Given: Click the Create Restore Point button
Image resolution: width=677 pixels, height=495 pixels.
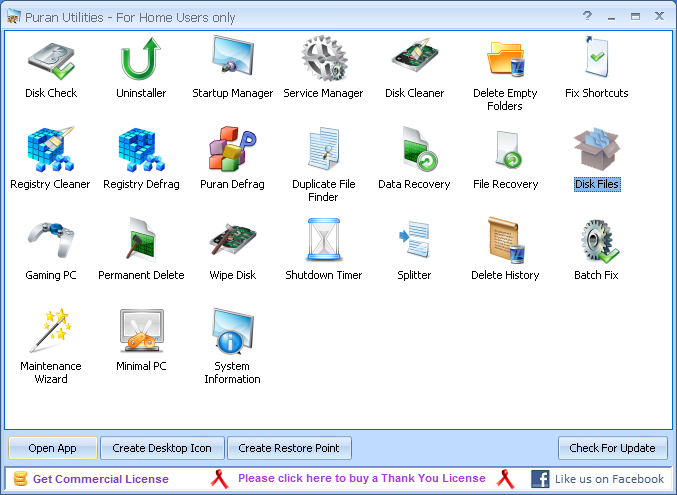Looking at the screenshot, I should 289,448.
